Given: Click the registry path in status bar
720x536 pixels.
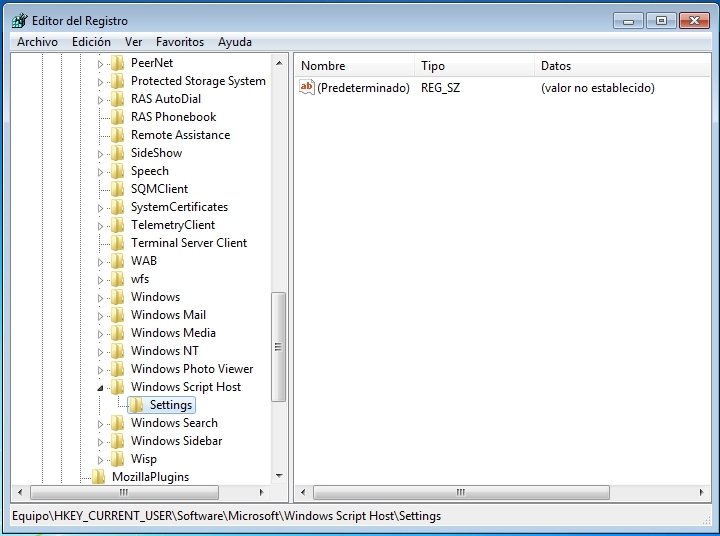Looking at the screenshot, I should (226, 516).
